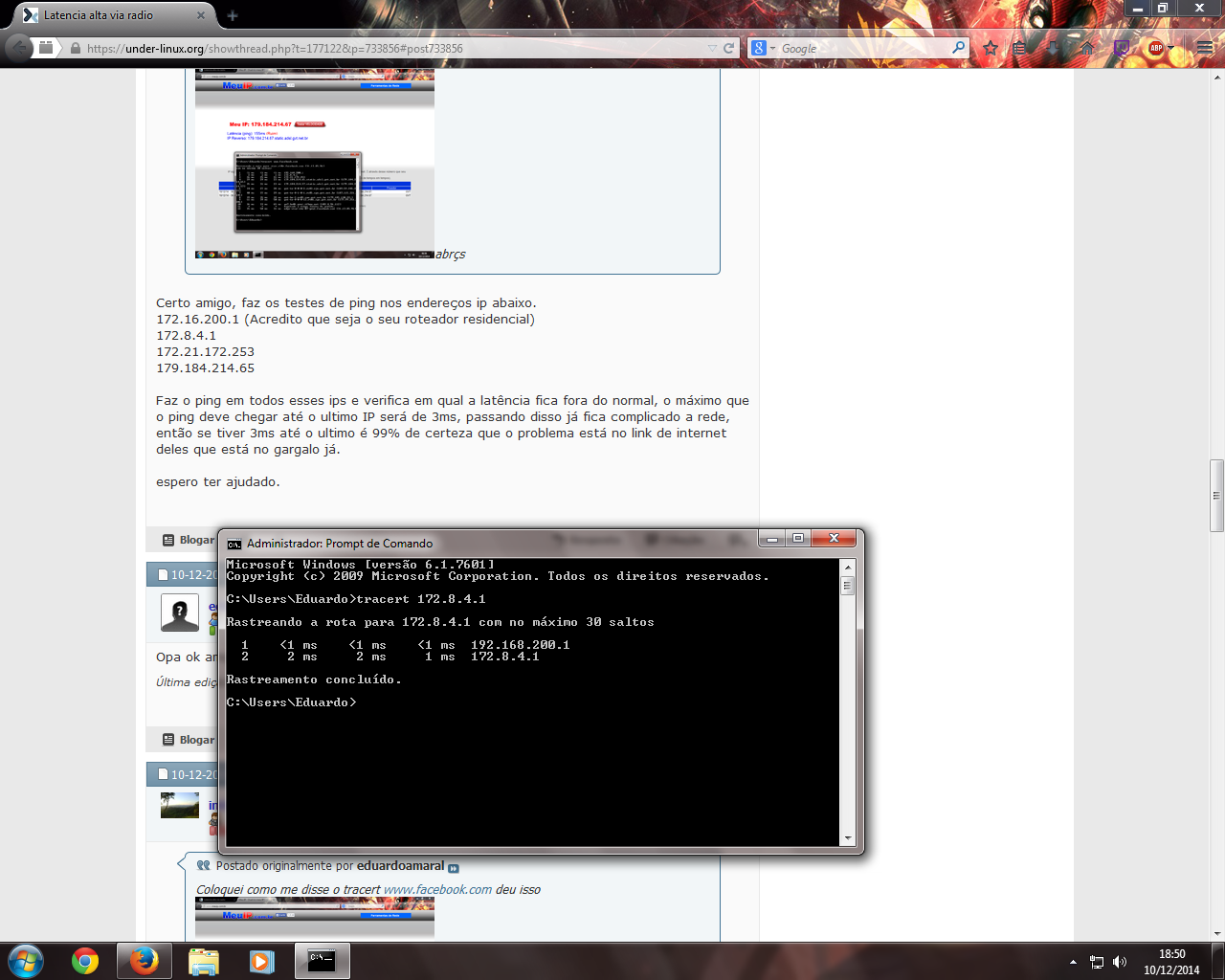Go to the home page icon
This screenshot has width=1225, height=980.
(1087, 48)
